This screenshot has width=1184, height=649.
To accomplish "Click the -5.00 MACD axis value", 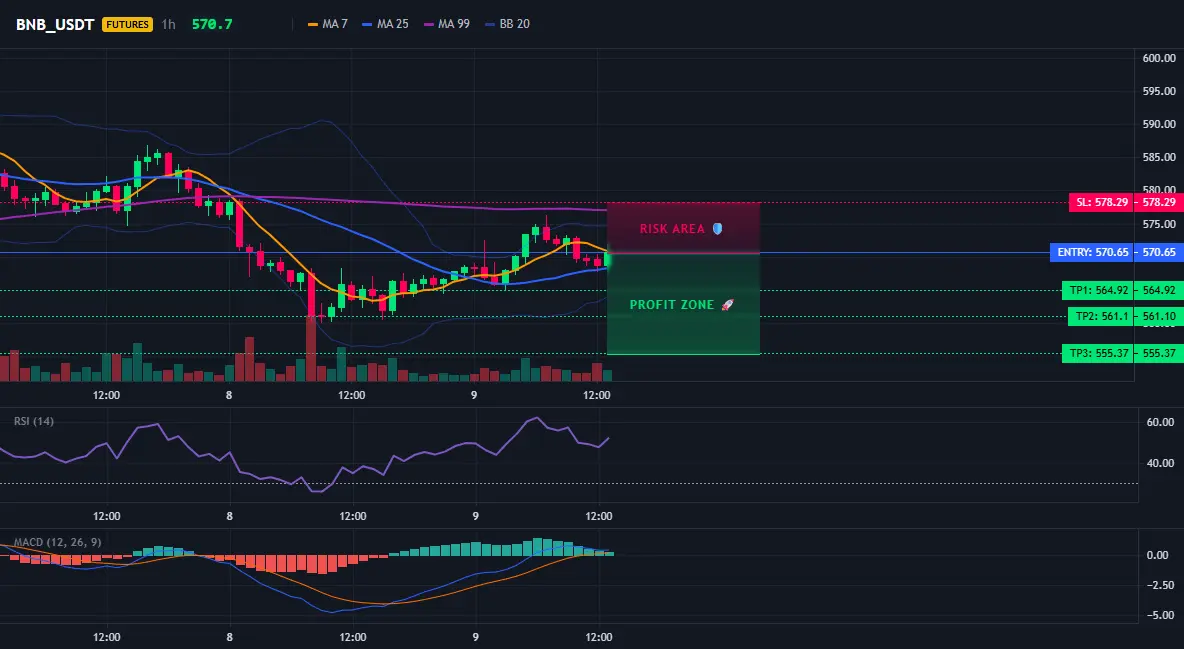I will [1159, 616].
